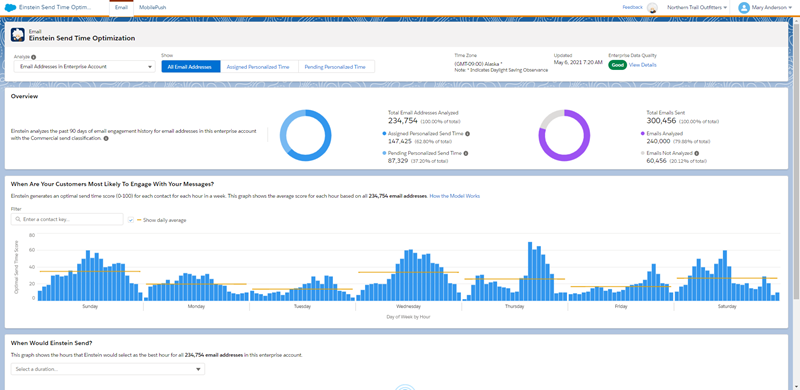Click the Feedback link
Viewport: 800px width, 390px height.
(633, 7)
